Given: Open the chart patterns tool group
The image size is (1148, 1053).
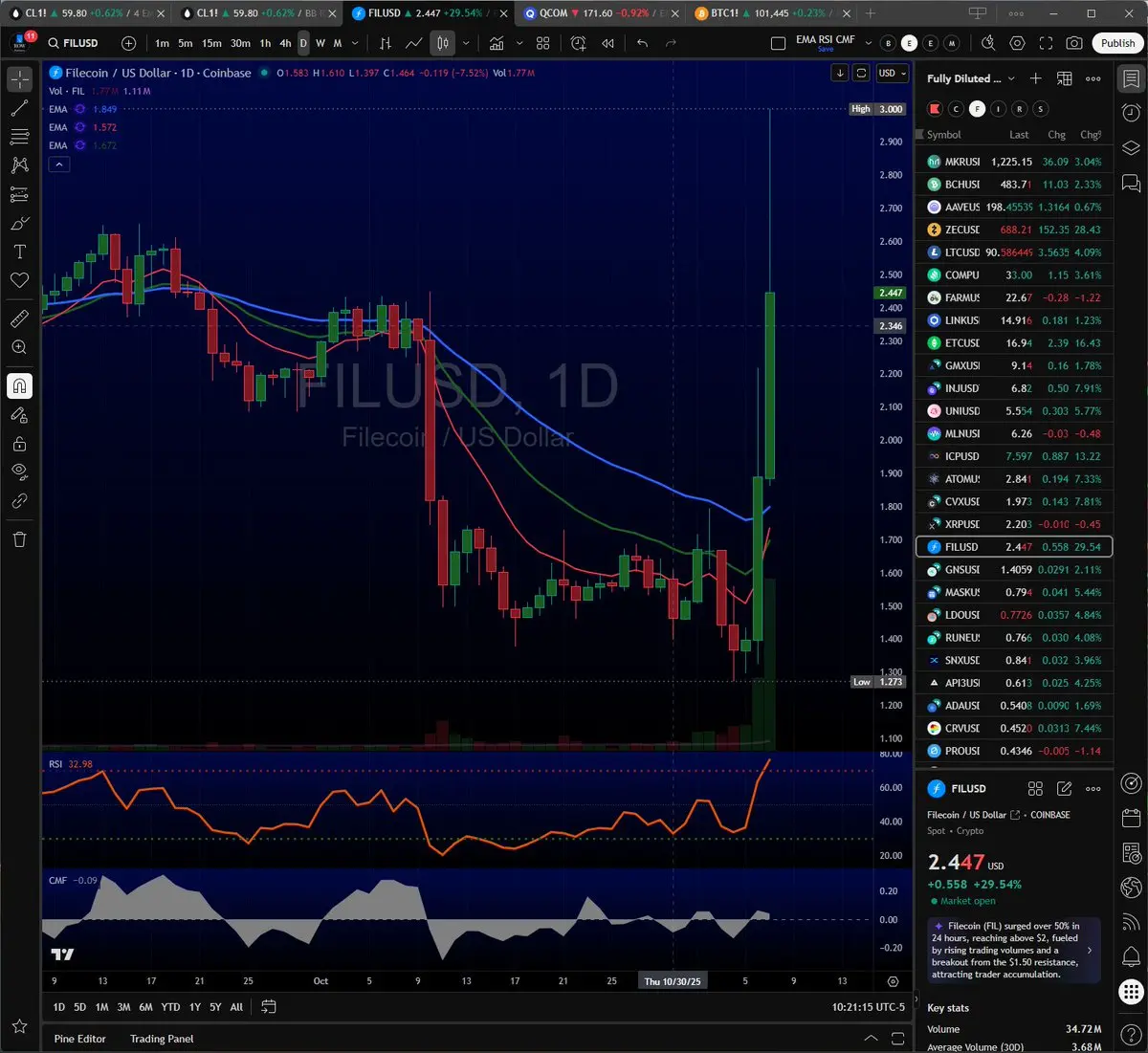Looking at the screenshot, I should [x=19, y=165].
